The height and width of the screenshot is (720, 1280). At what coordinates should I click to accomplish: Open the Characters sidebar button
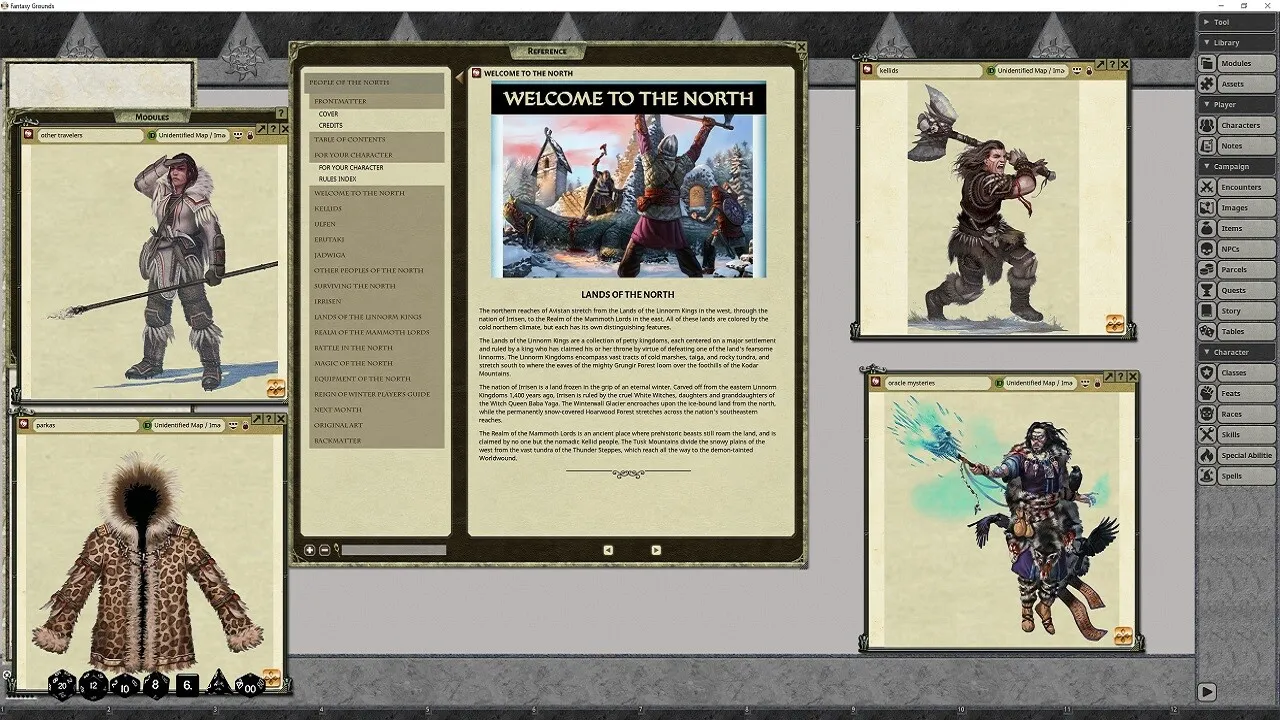click(x=1237, y=125)
